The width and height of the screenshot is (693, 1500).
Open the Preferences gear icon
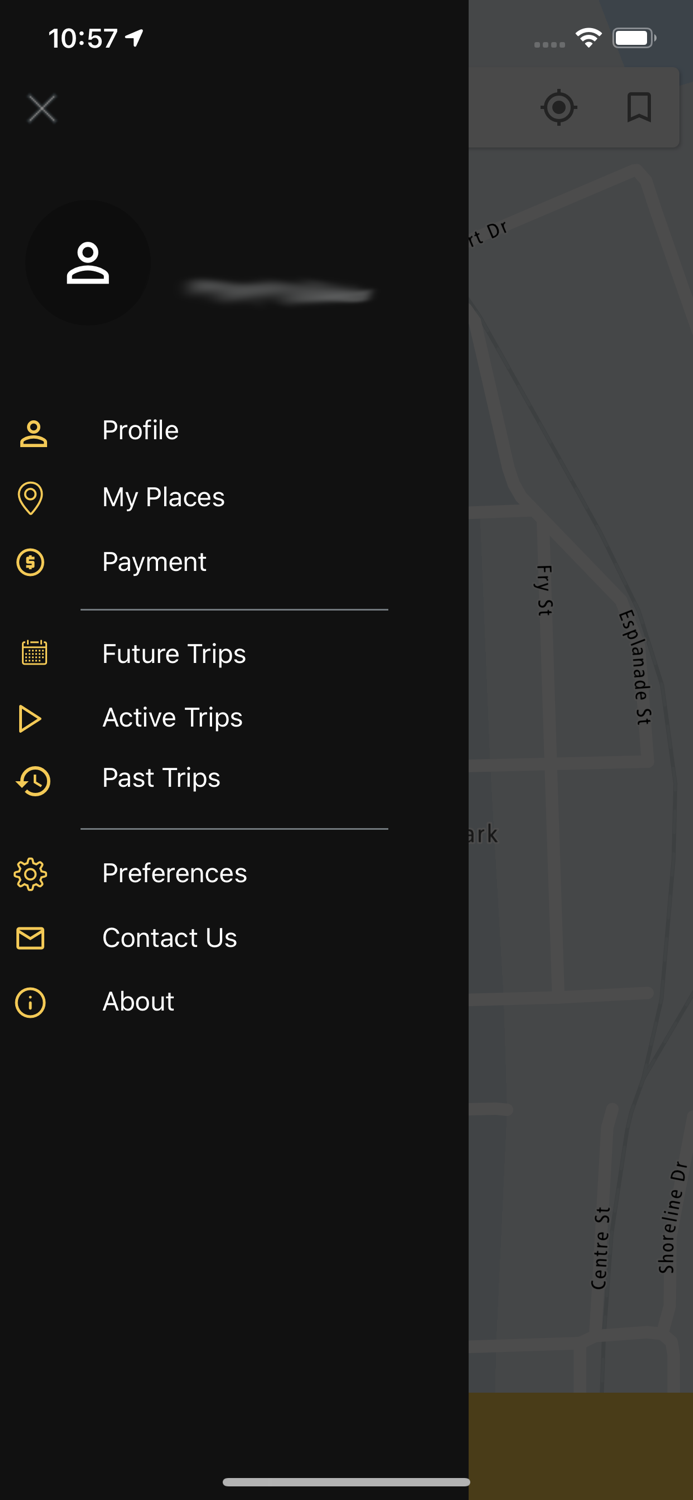click(31, 874)
